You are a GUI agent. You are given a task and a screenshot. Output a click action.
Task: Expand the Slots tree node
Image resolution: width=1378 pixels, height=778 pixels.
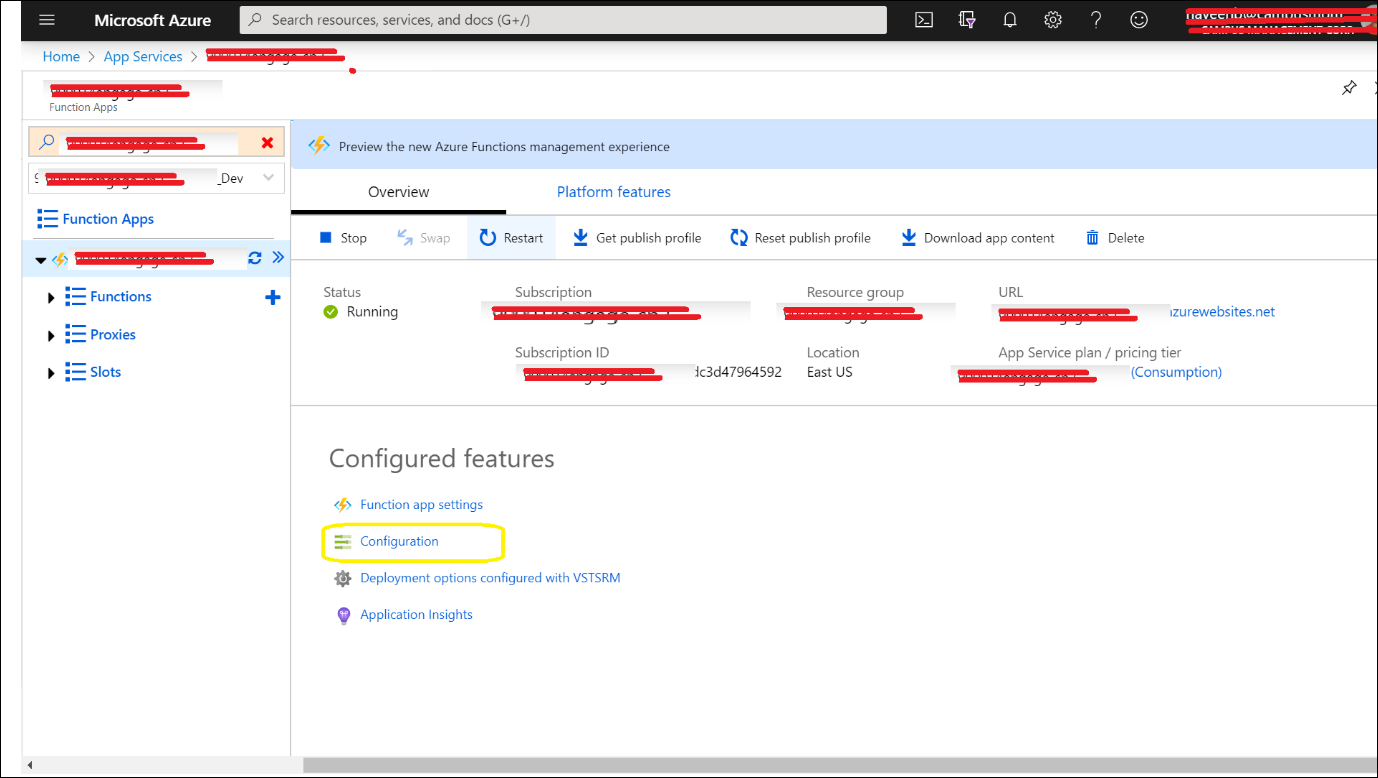click(51, 373)
